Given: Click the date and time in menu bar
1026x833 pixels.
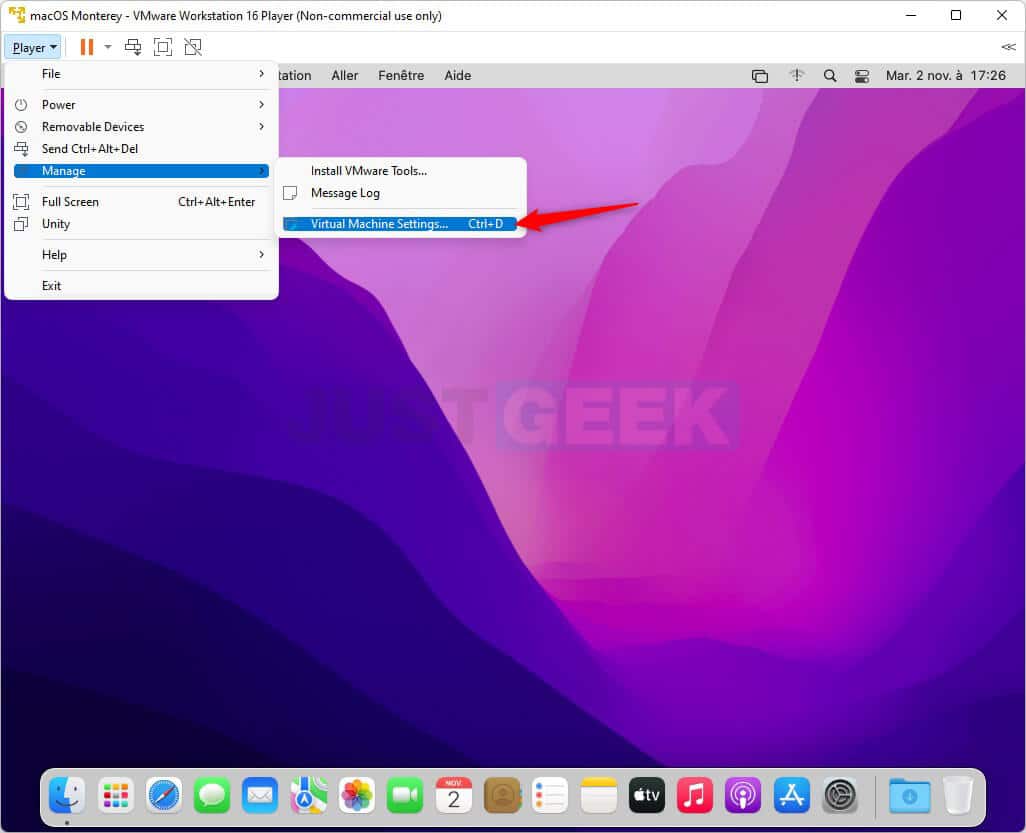Looking at the screenshot, I should pos(946,75).
